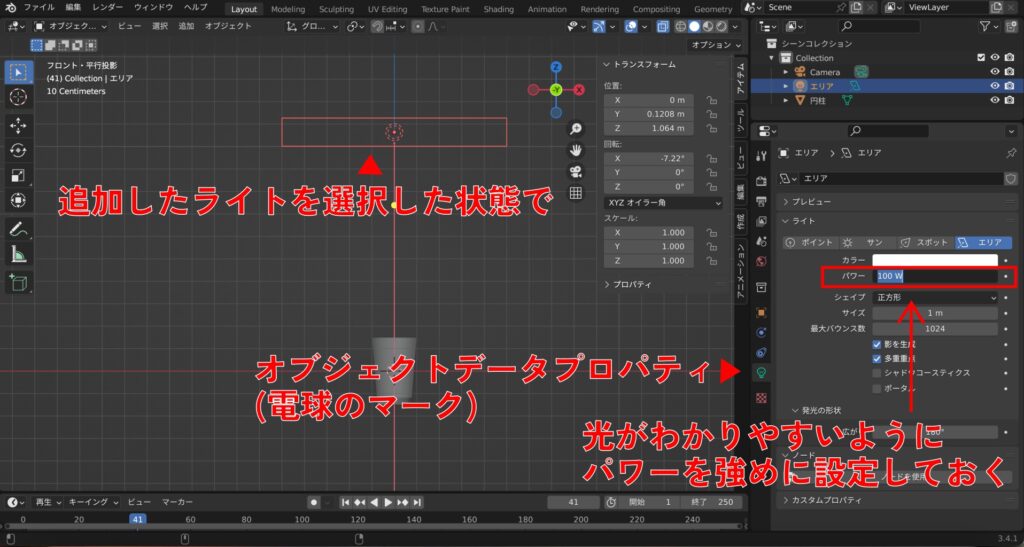Select the Cursor tool in toolbar
The height and width of the screenshot is (547, 1024).
point(18,97)
